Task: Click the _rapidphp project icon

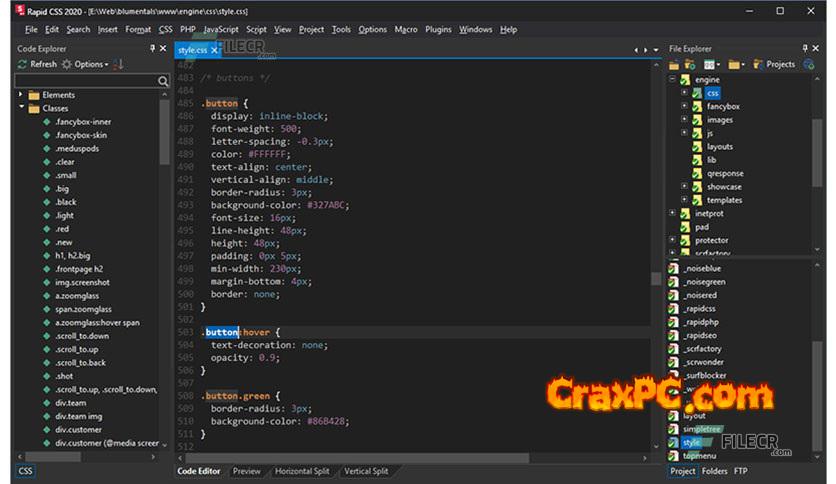Action: (674, 322)
